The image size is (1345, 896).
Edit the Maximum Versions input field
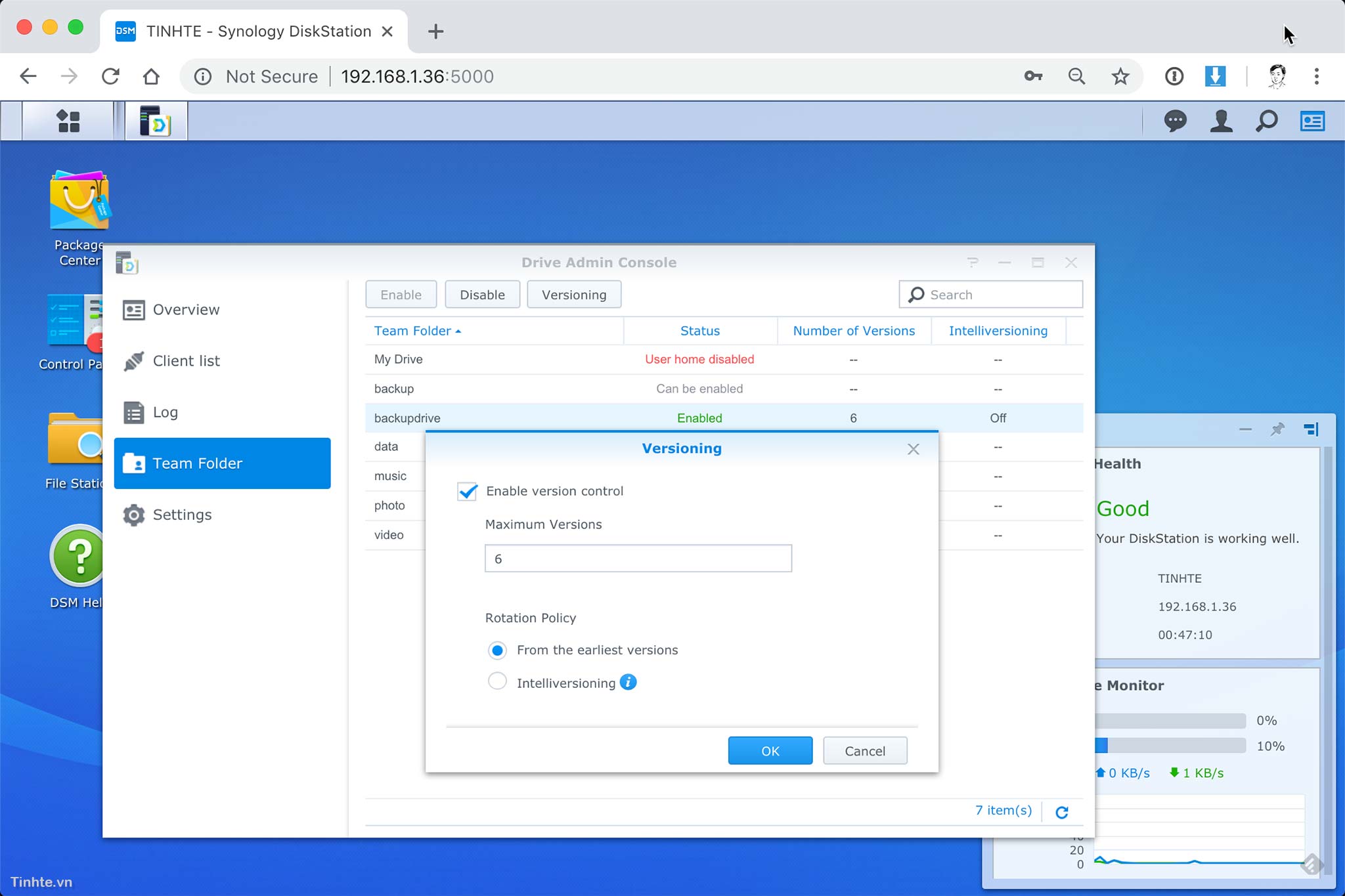coord(637,558)
